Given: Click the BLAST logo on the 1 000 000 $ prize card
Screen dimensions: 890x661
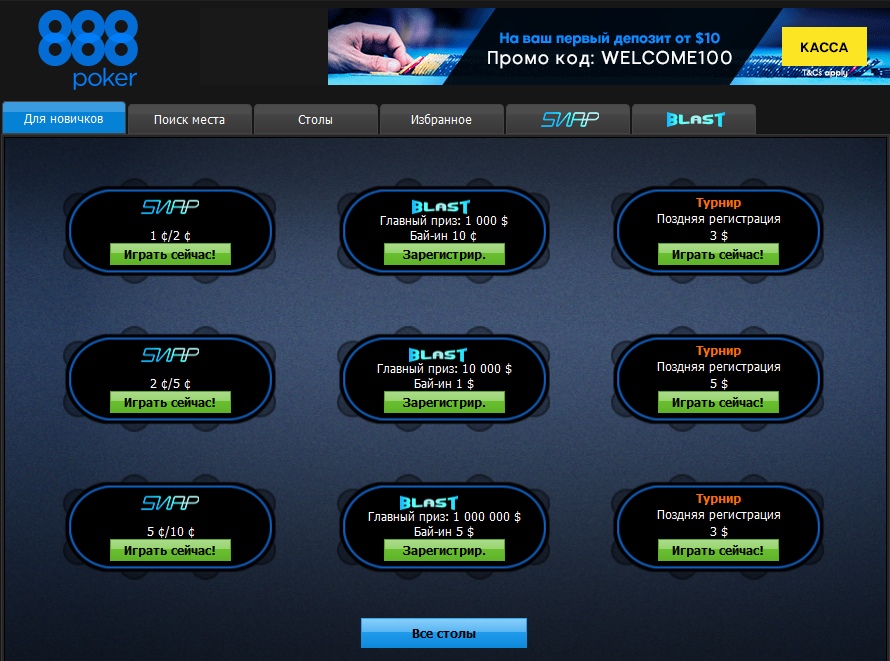Looking at the screenshot, I should [429, 503].
